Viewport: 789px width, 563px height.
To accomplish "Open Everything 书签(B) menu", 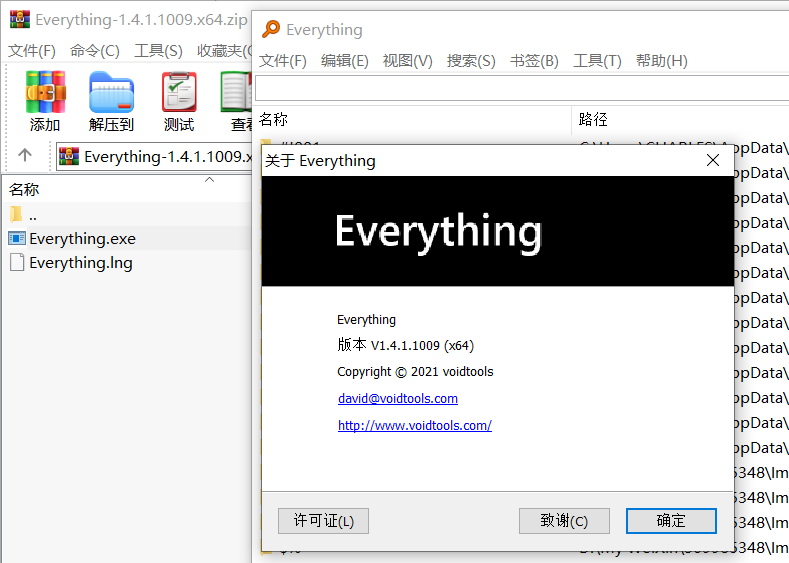I will [x=534, y=61].
